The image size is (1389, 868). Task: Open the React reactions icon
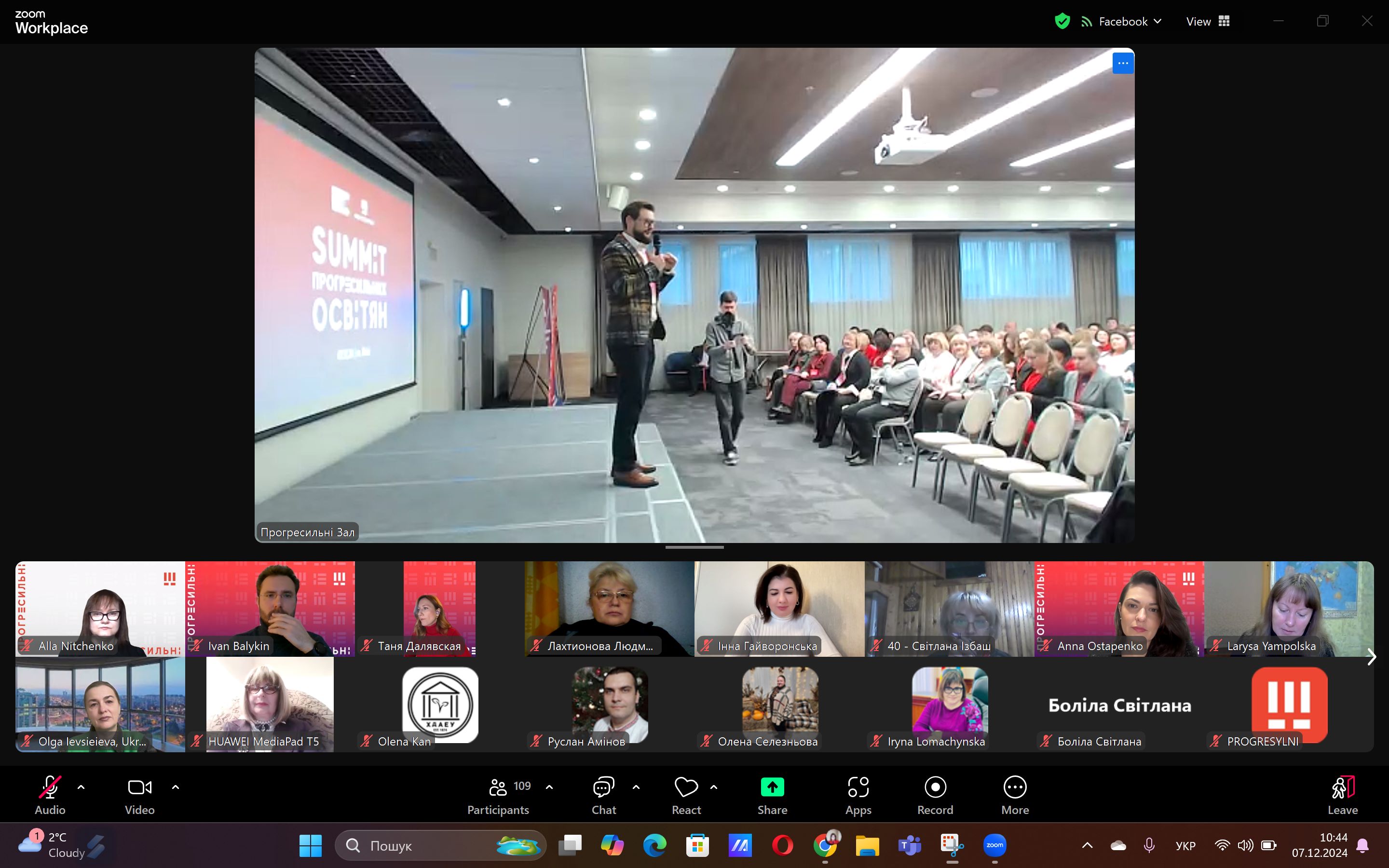pos(686,795)
